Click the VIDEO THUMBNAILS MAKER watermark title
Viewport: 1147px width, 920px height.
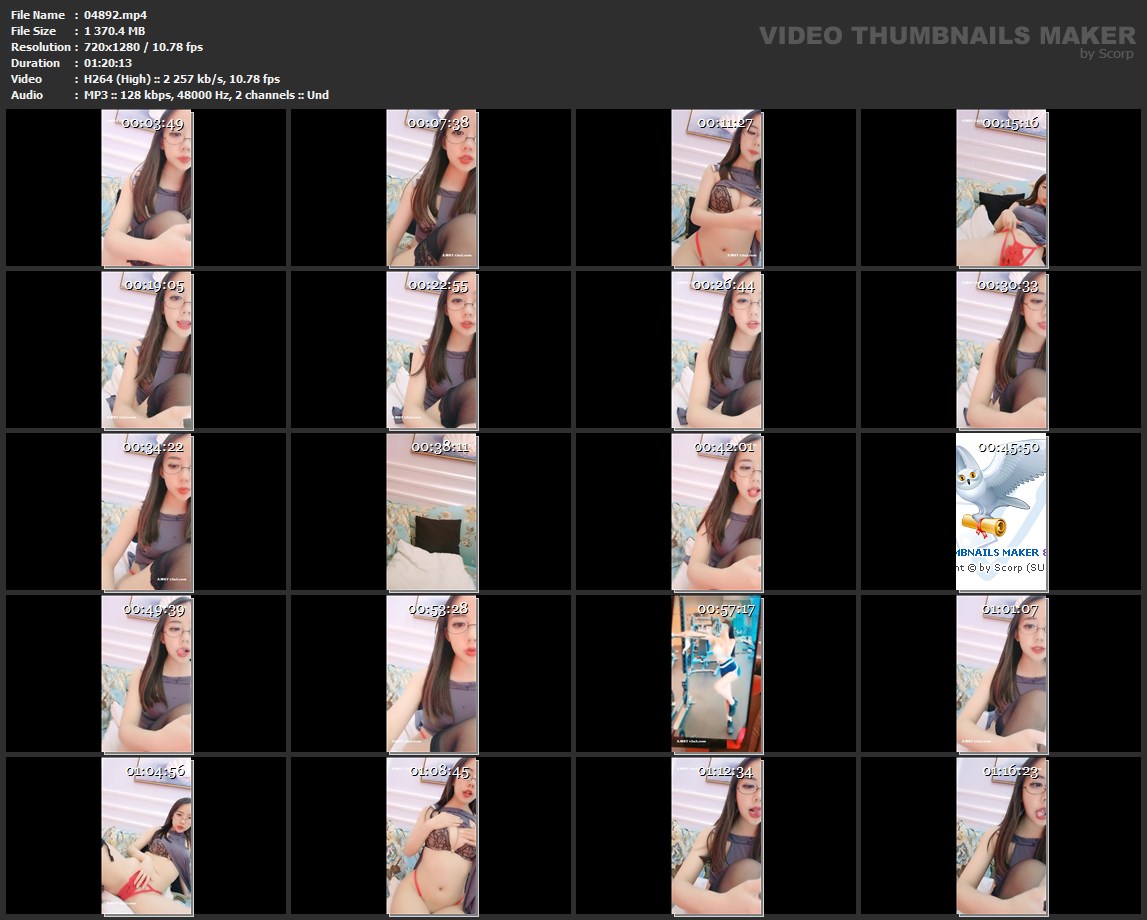[x=946, y=35]
